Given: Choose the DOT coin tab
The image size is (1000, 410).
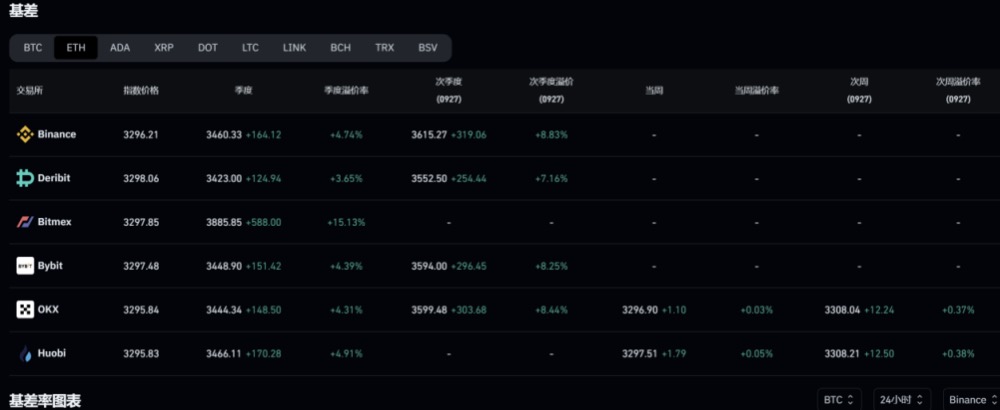Looking at the screenshot, I should point(208,47).
